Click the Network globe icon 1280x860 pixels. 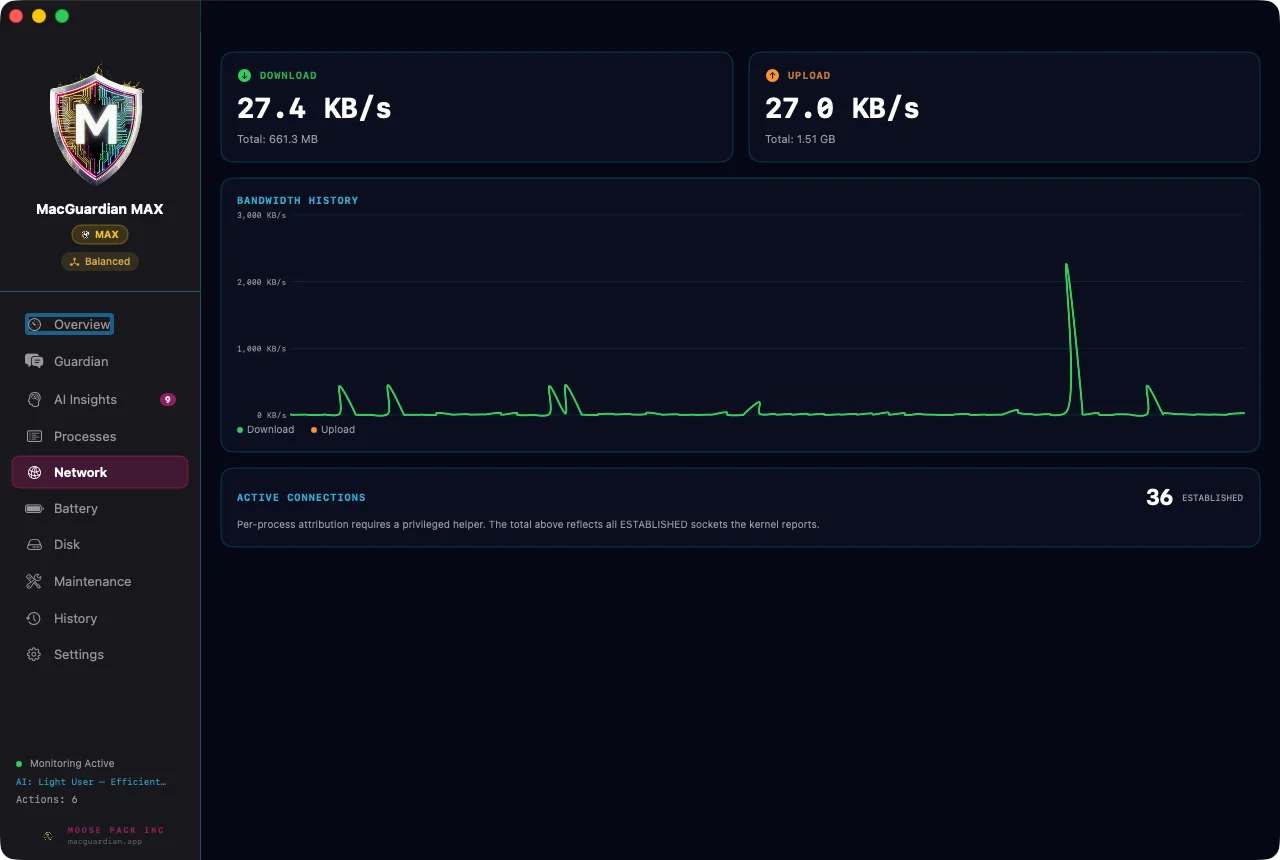coord(34,472)
